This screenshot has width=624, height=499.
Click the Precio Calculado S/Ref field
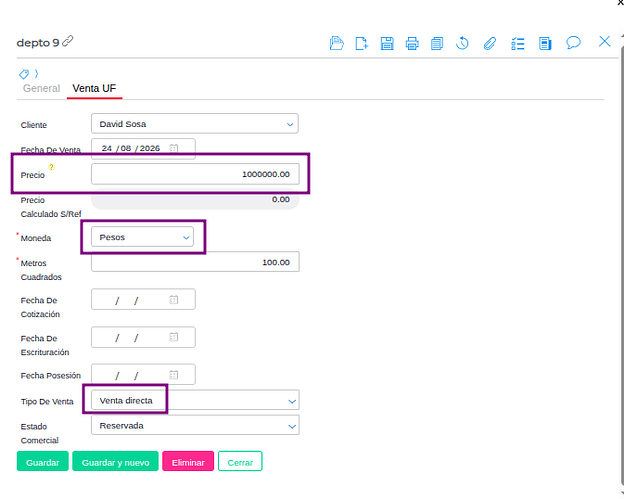(195, 199)
